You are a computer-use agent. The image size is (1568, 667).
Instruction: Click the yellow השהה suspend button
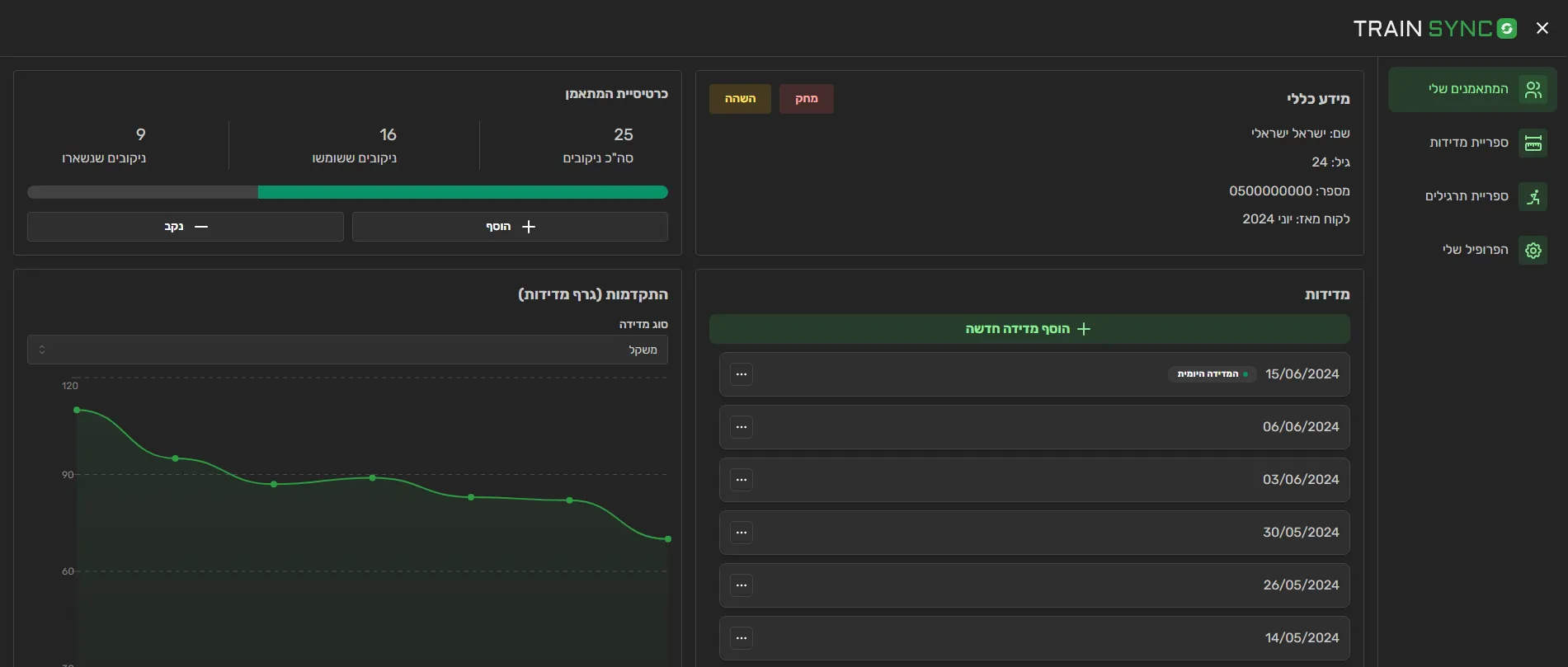coord(740,99)
